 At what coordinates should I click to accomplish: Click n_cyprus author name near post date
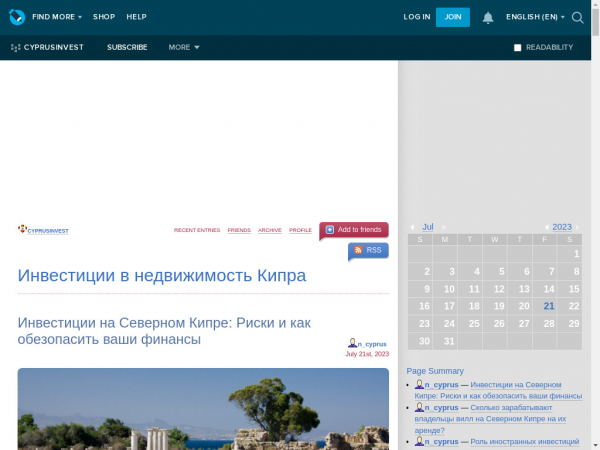coord(372,344)
